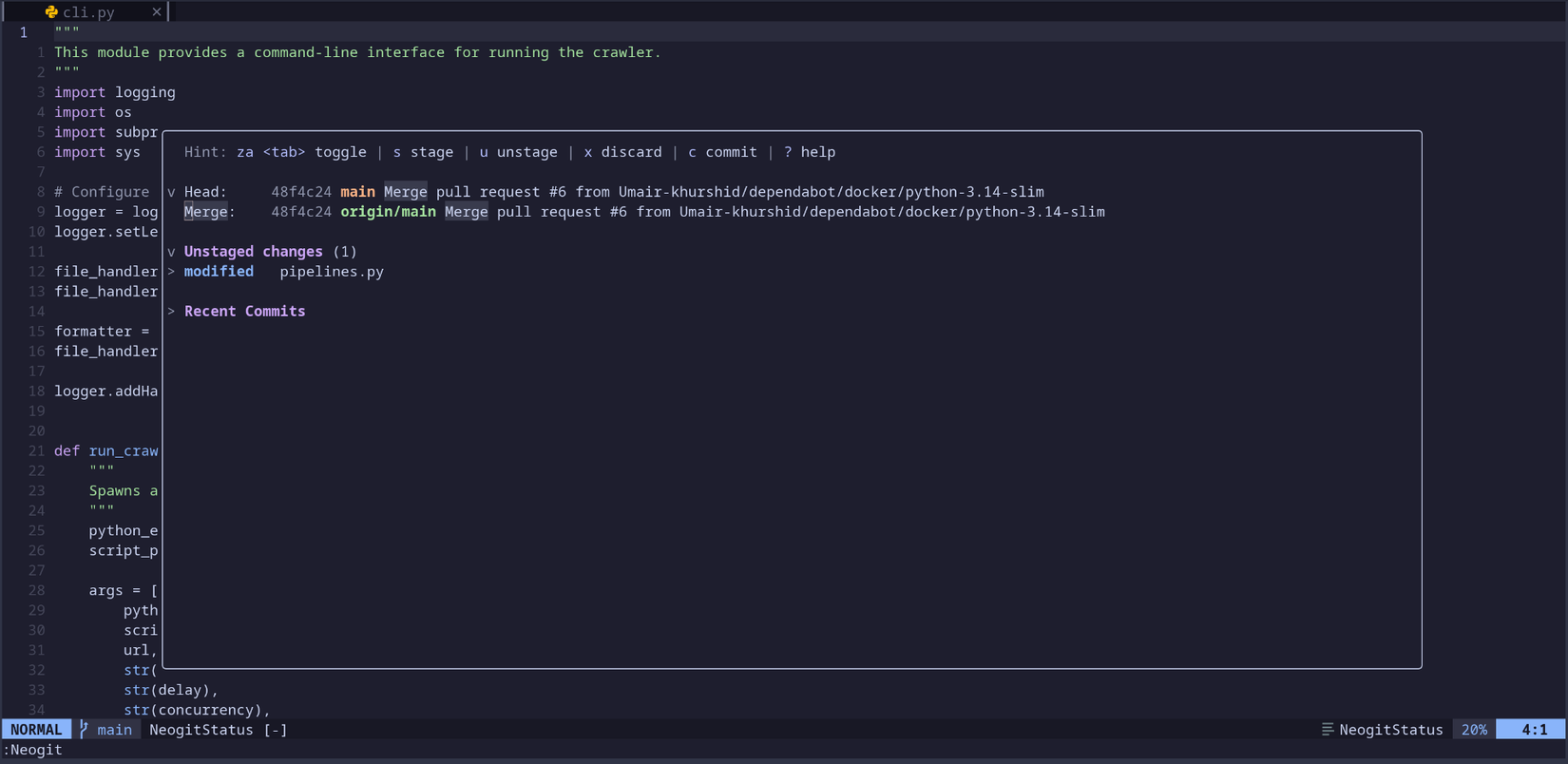Image resolution: width=1568 pixels, height=764 pixels.
Task: Click the 'args = [' code line
Action: coord(124,590)
